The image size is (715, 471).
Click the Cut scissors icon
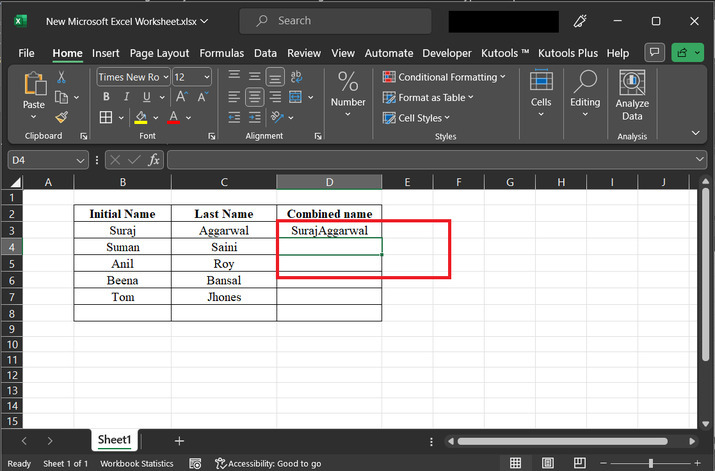pos(62,77)
